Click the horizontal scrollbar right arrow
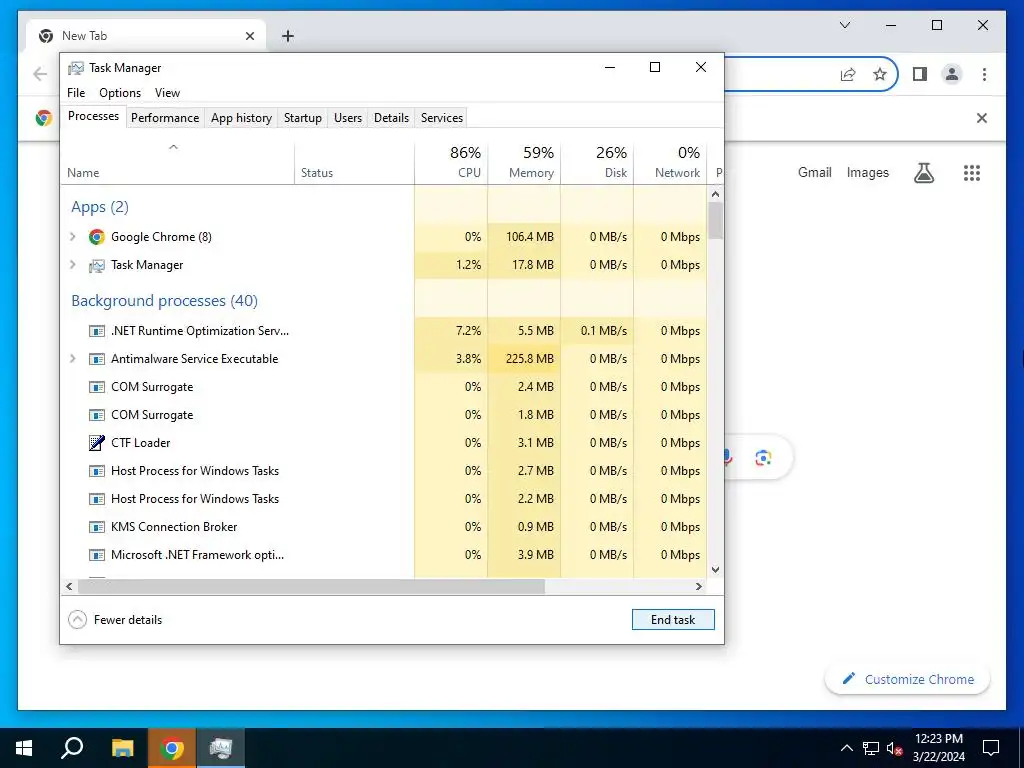This screenshot has height=768, width=1024. [699, 586]
